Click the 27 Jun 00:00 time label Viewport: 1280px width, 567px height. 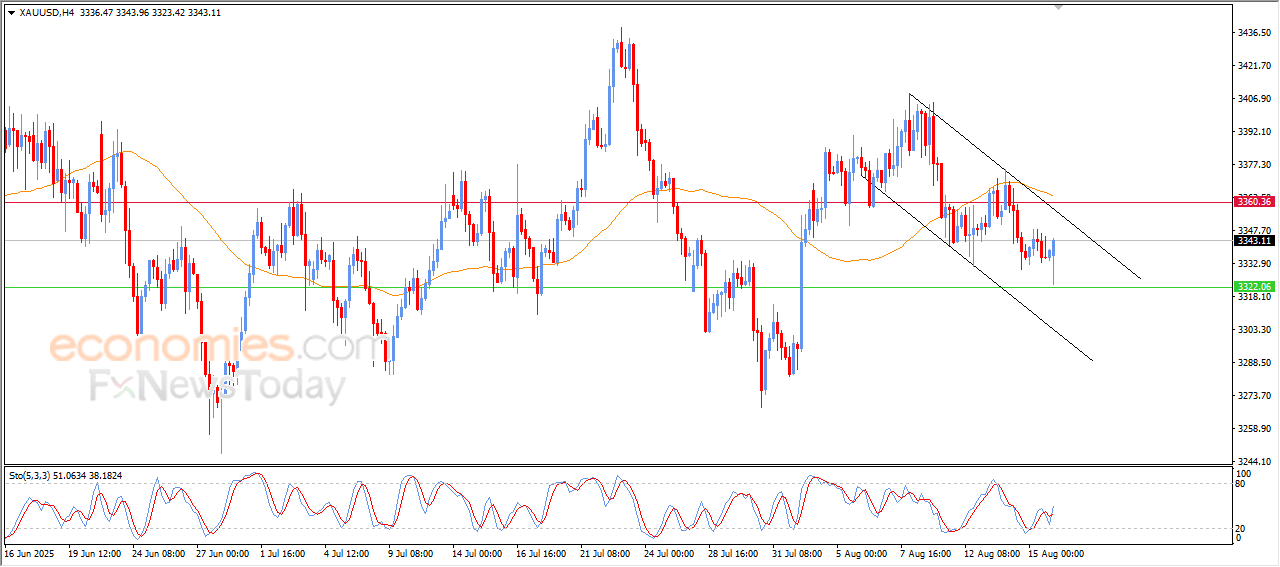click(223, 553)
